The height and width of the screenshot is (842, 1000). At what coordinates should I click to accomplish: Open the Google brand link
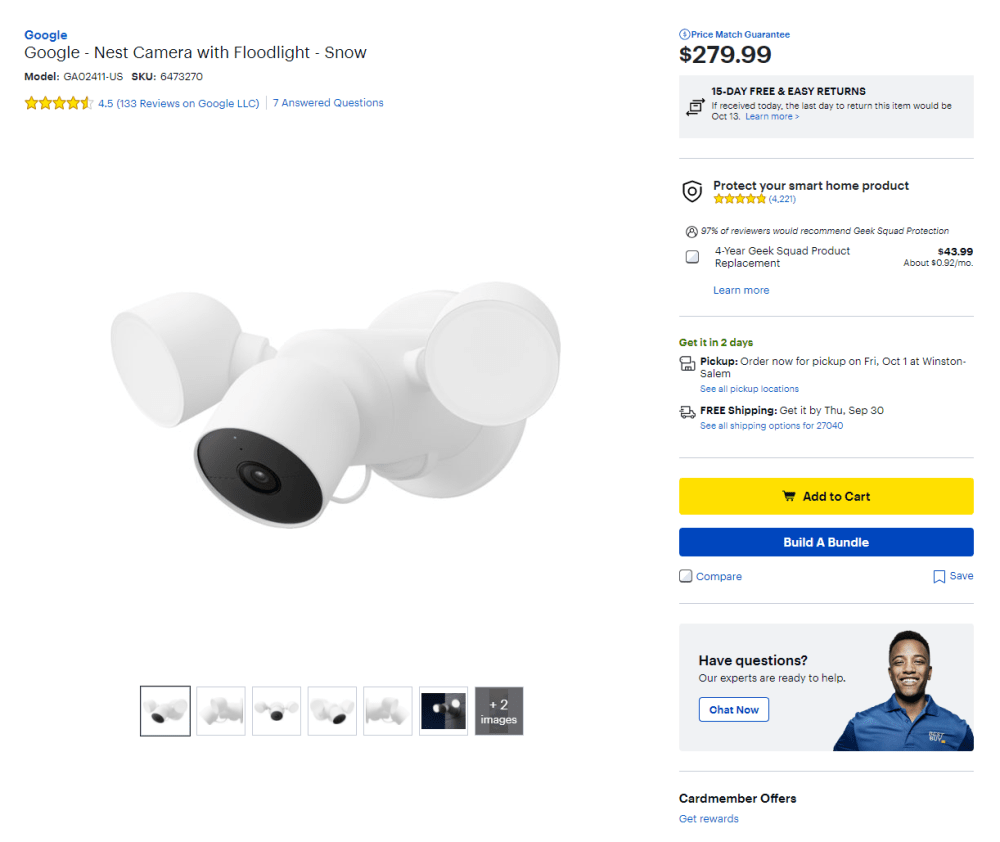click(46, 35)
